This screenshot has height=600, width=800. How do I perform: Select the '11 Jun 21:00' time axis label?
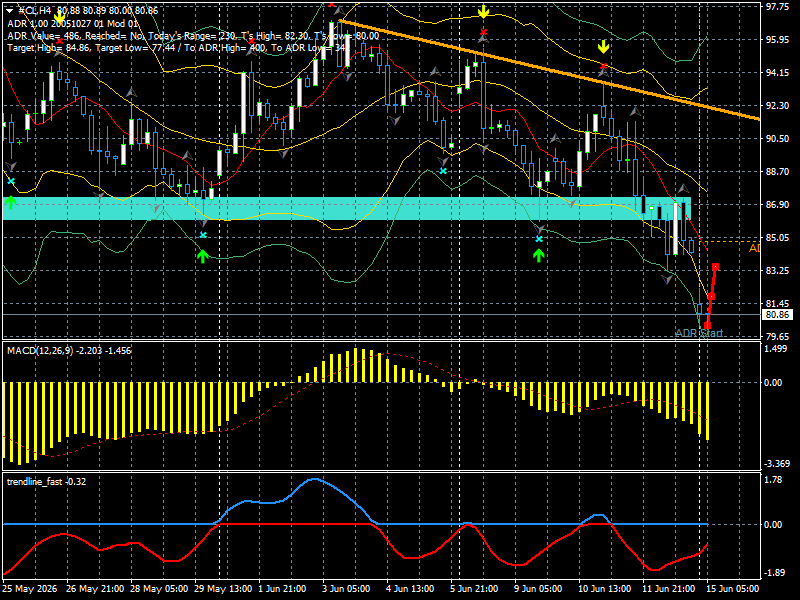click(x=668, y=589)
